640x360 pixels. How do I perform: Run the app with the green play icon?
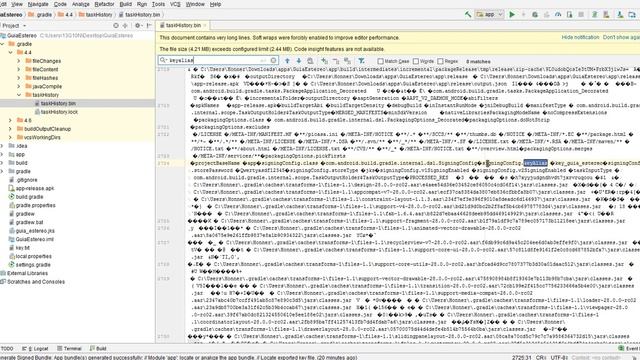pyautogui.click(x=512, y=14)
